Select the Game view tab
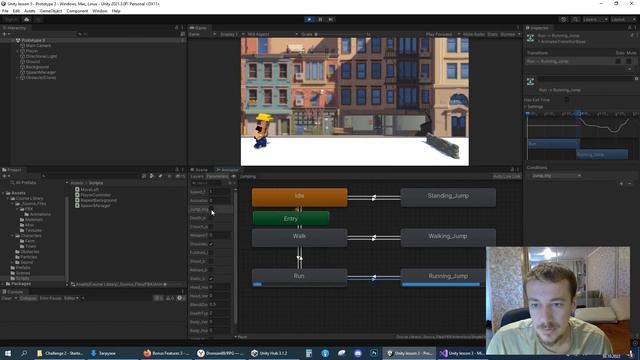 (x=199, y=28)
